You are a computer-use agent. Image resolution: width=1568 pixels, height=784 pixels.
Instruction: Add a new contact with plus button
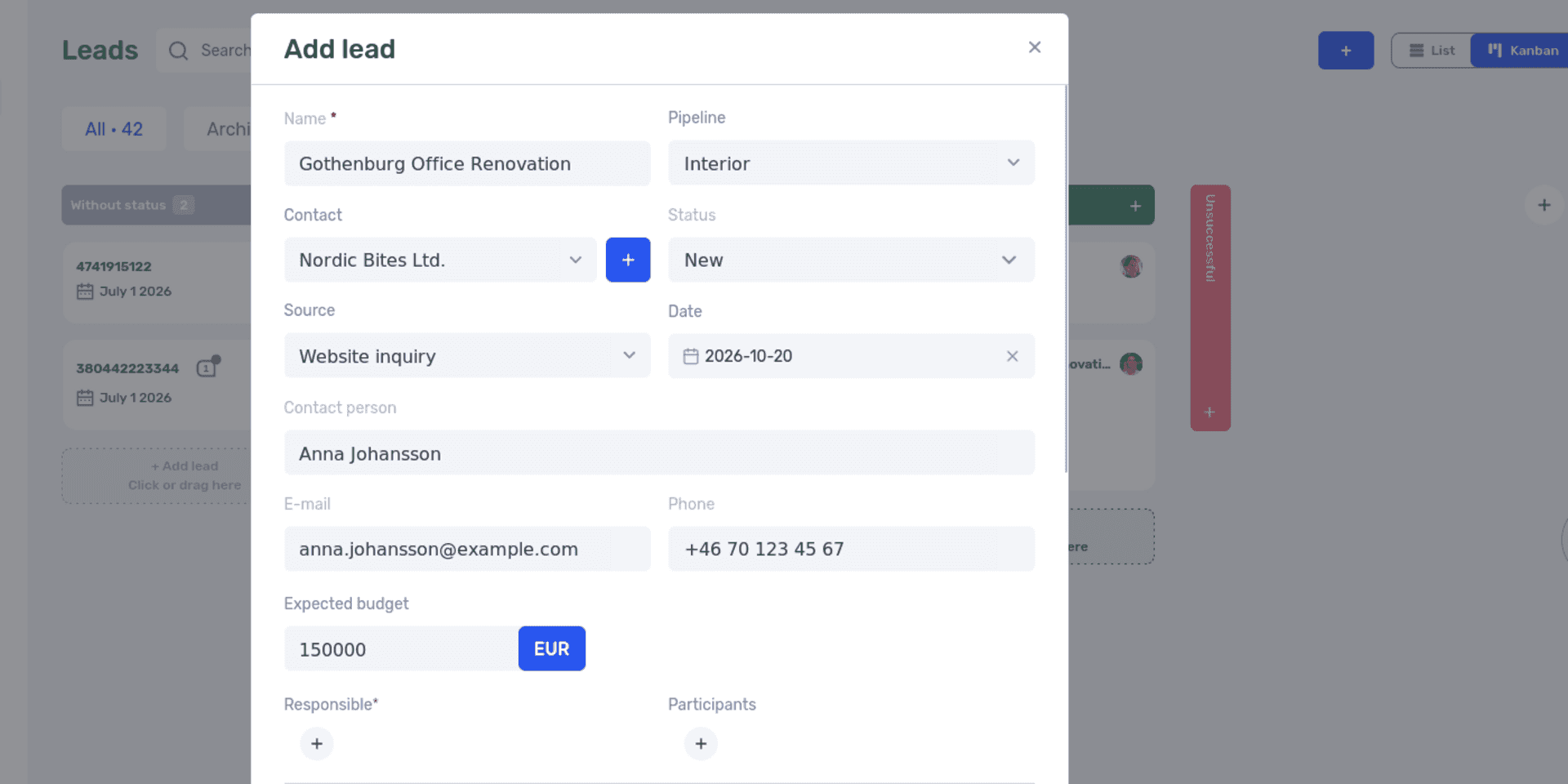point(628,260)
